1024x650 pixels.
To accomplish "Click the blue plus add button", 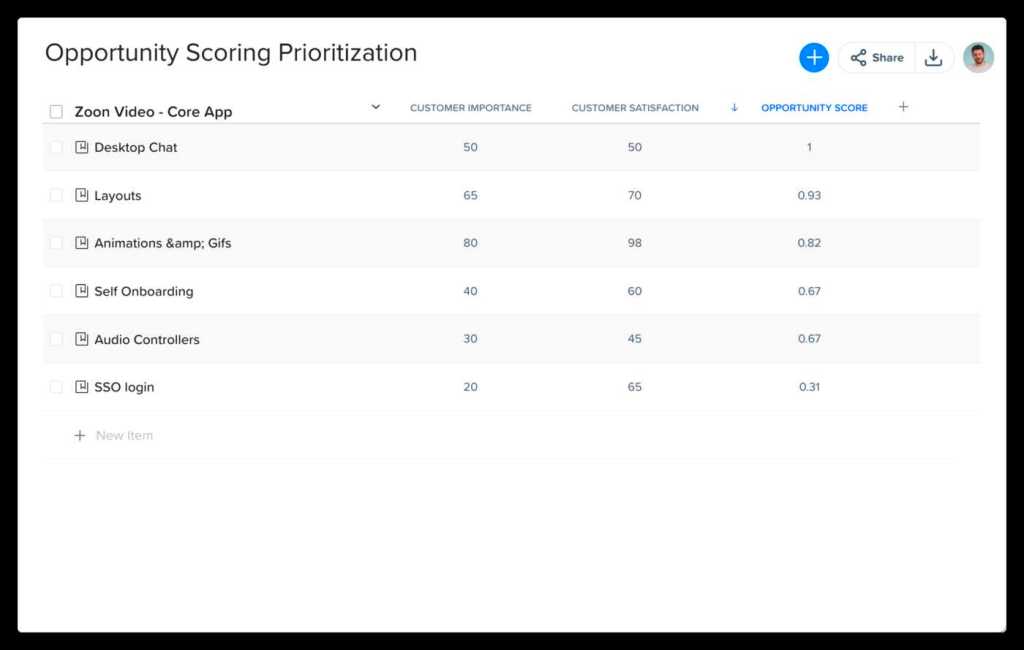I will [814, 57].
